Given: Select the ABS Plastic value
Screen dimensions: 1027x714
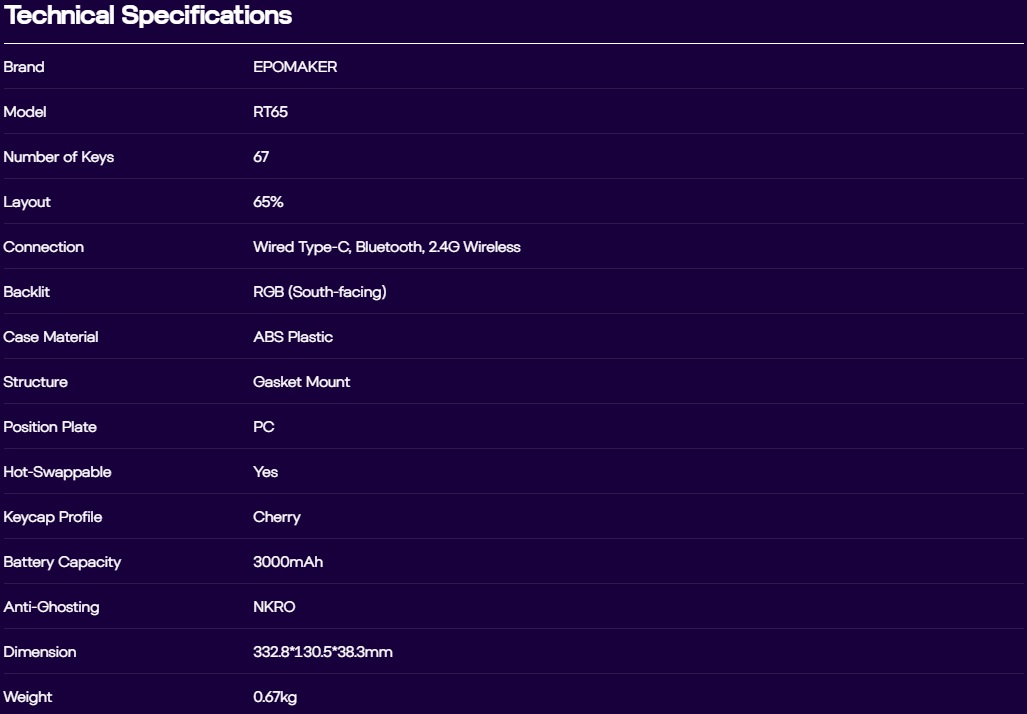Looking at the screenshot, I should pyautogui.click(x=293, y=337).
